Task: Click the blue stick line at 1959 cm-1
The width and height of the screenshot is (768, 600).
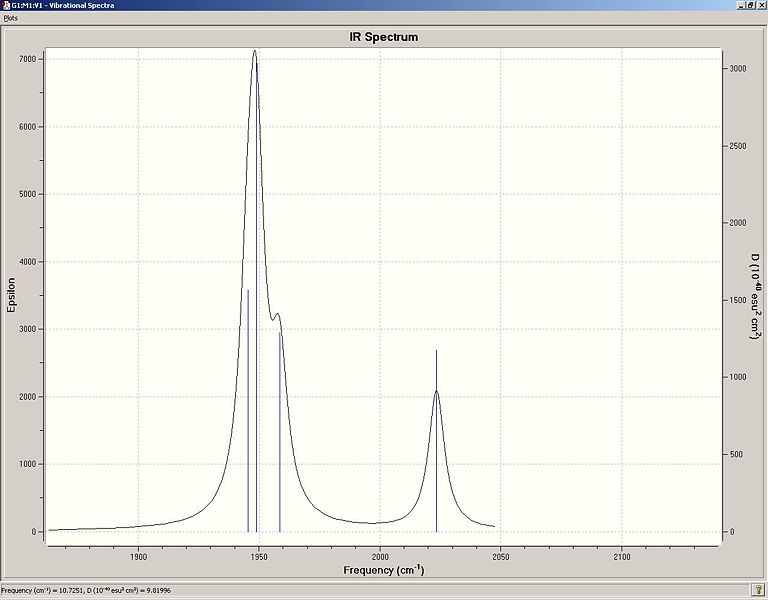Action: 280,431
